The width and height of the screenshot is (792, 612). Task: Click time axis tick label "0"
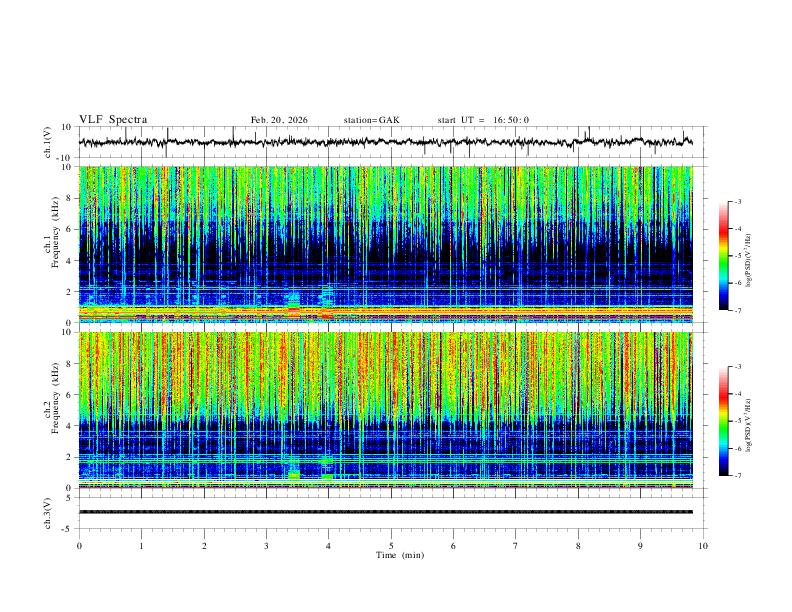[x=79, y=546]
